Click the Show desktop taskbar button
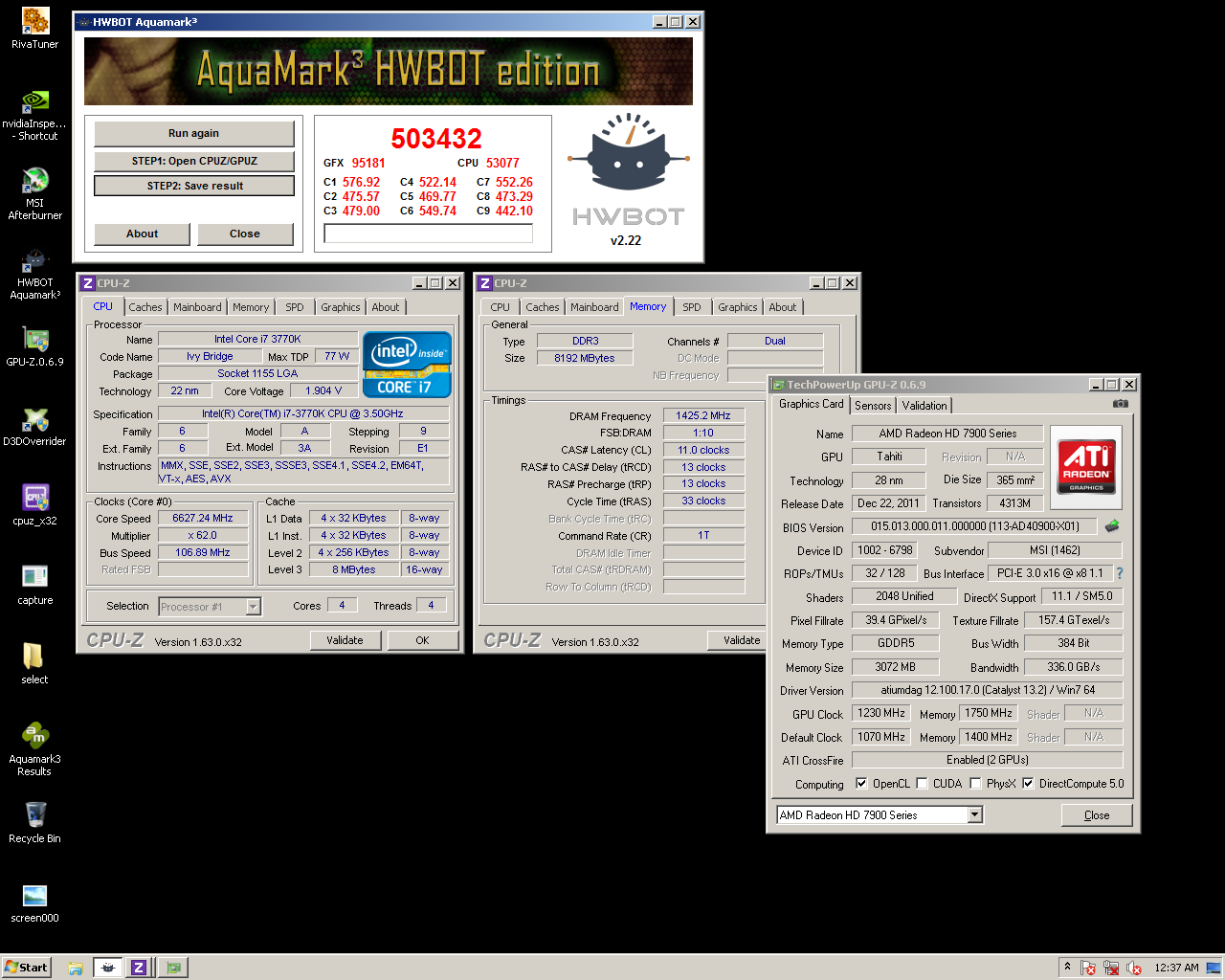 click(1213, 968)
